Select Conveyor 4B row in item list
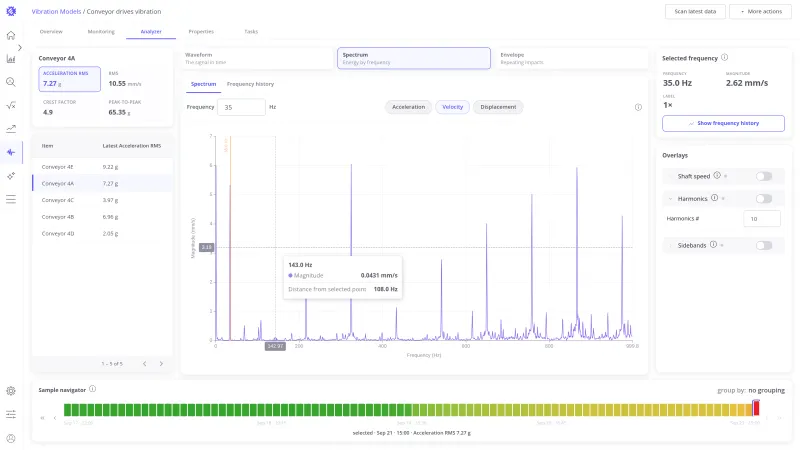Image resolution: width=800 pixels, height=450 pixels. pos(102,217)
